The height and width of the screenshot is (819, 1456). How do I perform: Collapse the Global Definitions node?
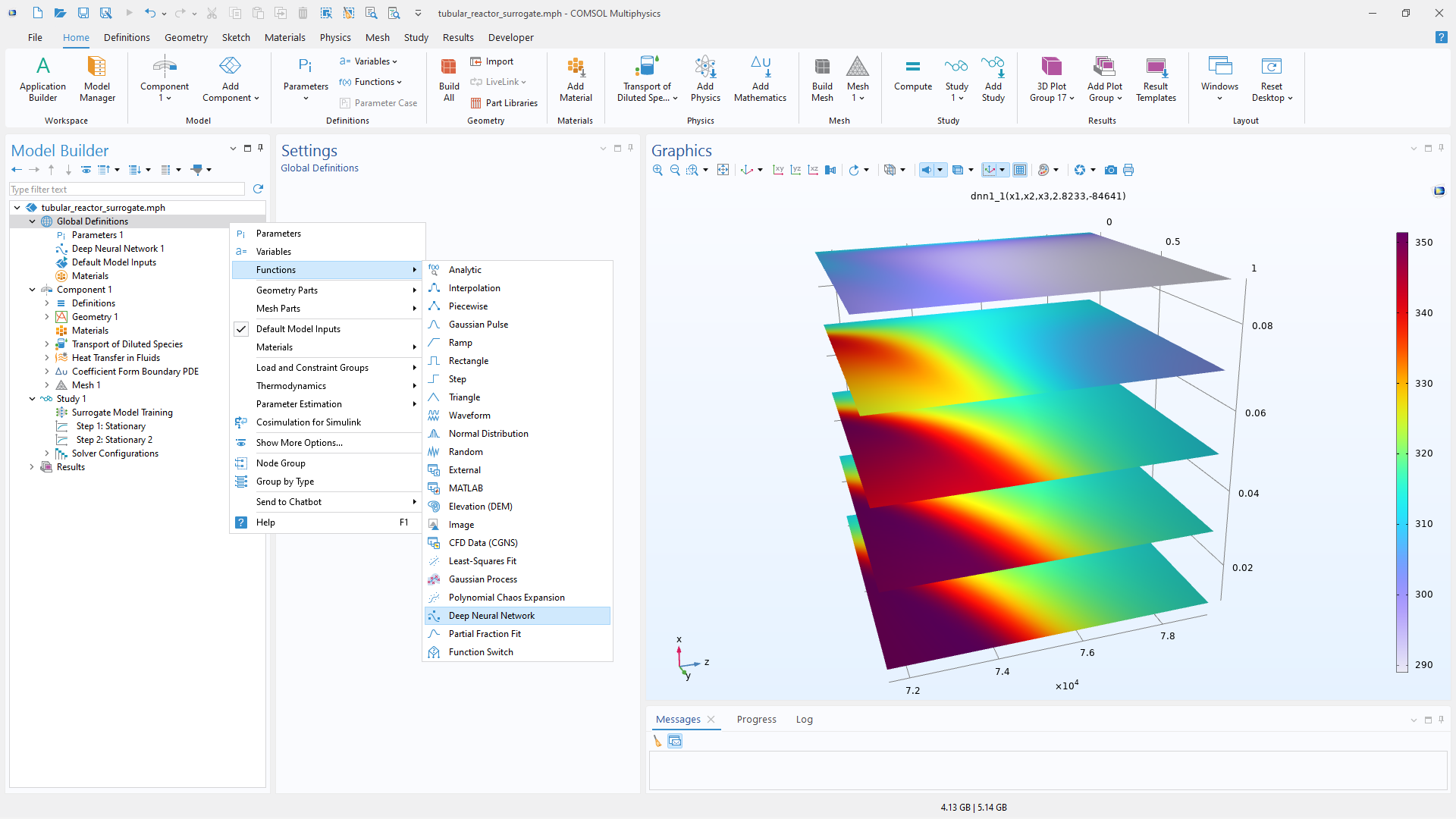click(x=32, y=221)
